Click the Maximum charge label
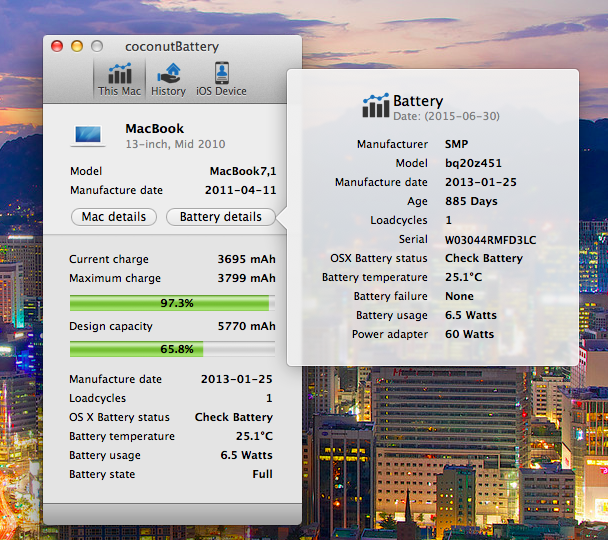Viewport: 608px width, 540px height. 115,278
